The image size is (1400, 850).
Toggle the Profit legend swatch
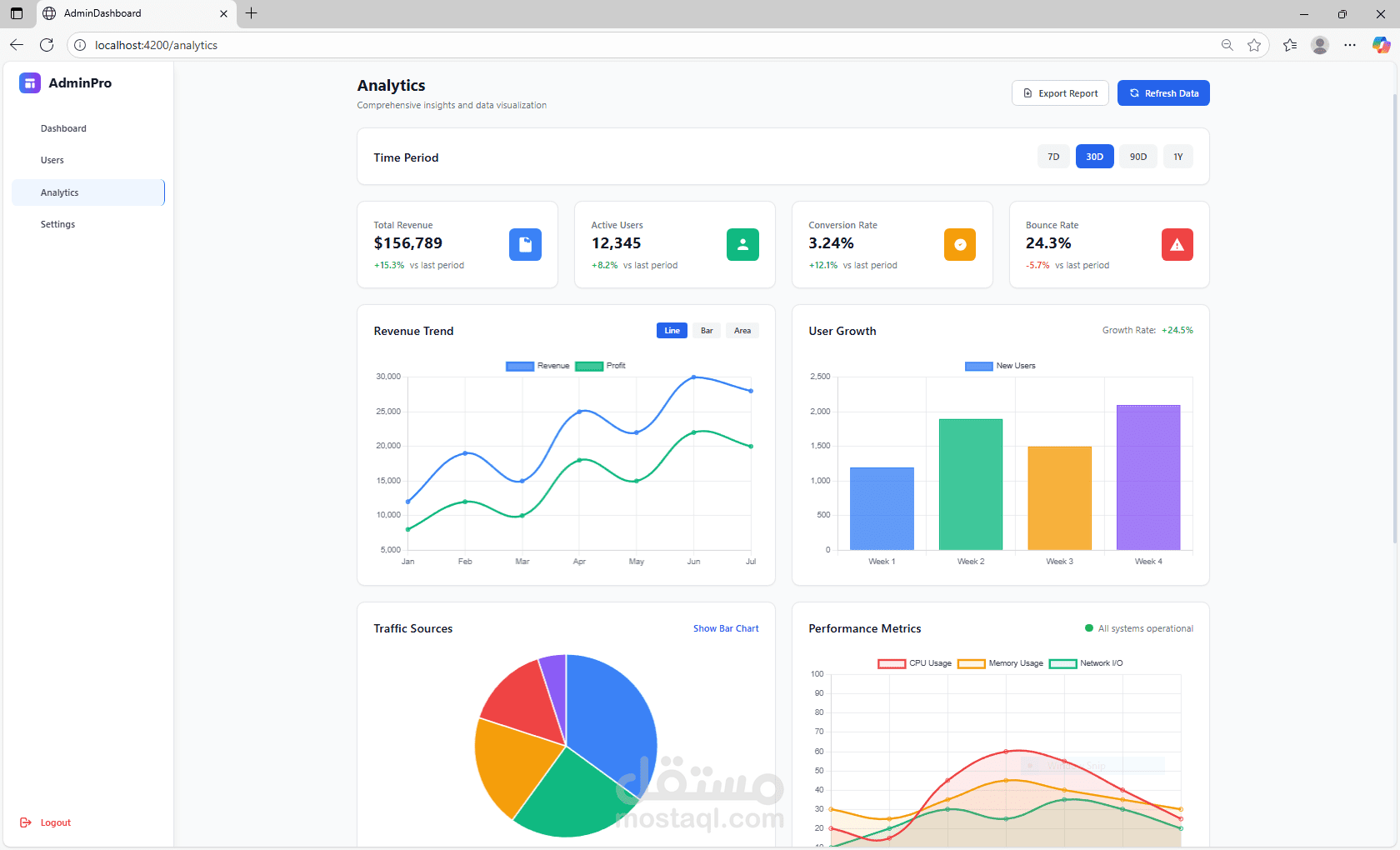[589, 366]
